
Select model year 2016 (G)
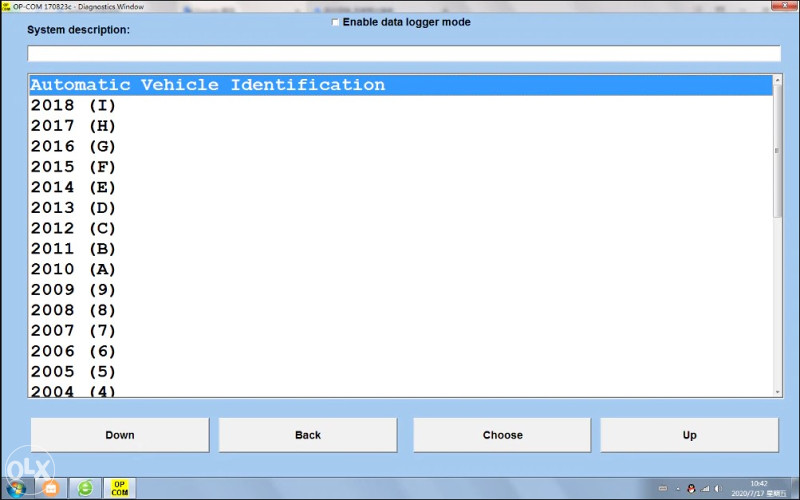[401, 146]
